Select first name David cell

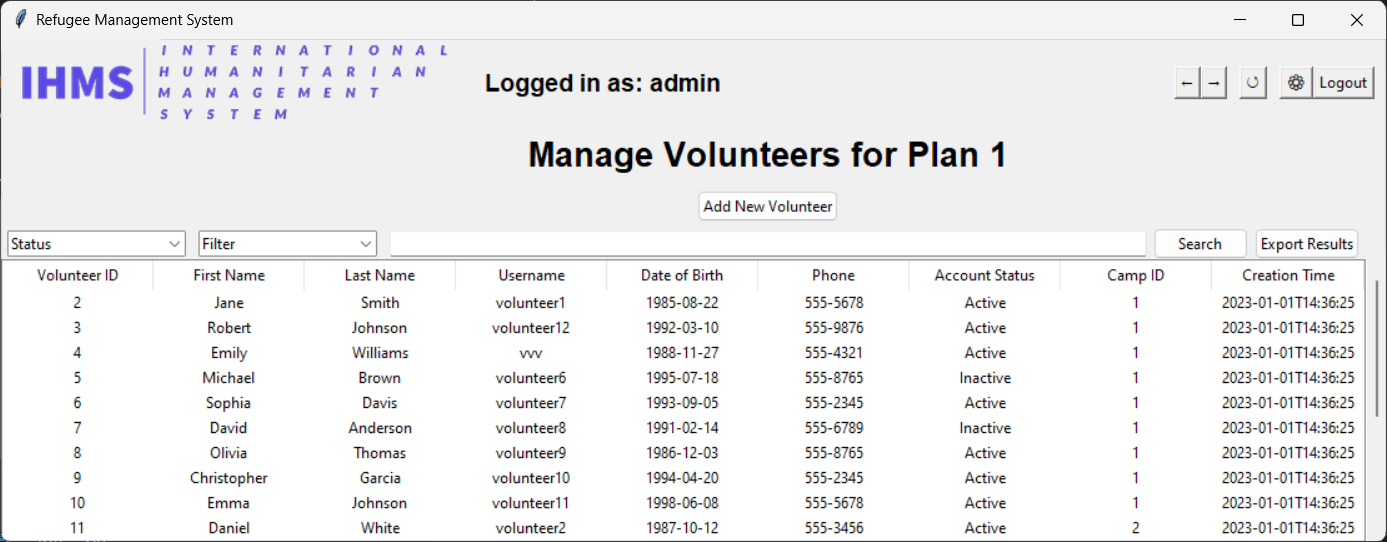coord(229,428)
